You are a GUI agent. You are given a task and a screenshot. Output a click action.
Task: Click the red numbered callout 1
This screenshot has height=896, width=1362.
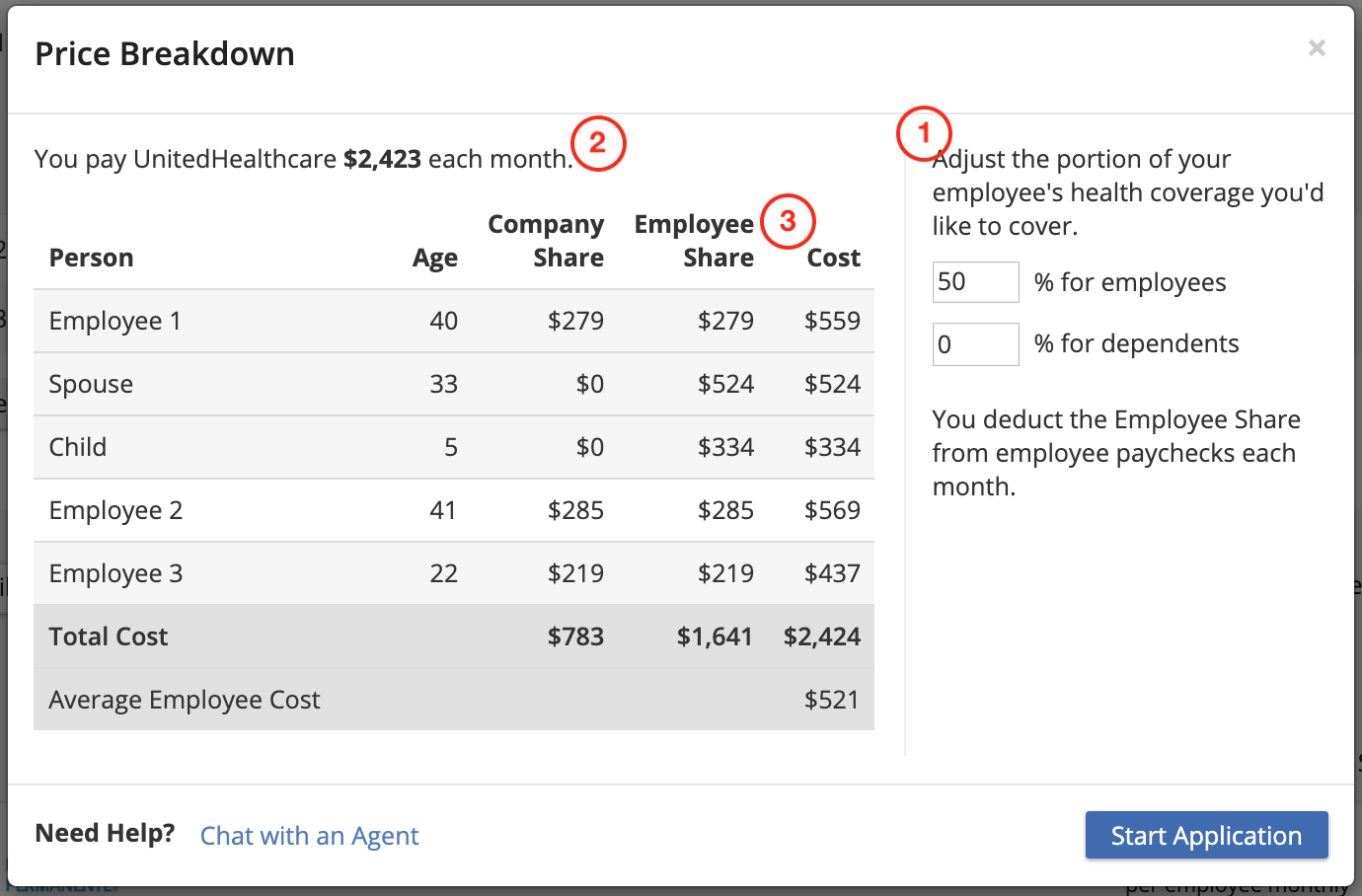point(924,134)
